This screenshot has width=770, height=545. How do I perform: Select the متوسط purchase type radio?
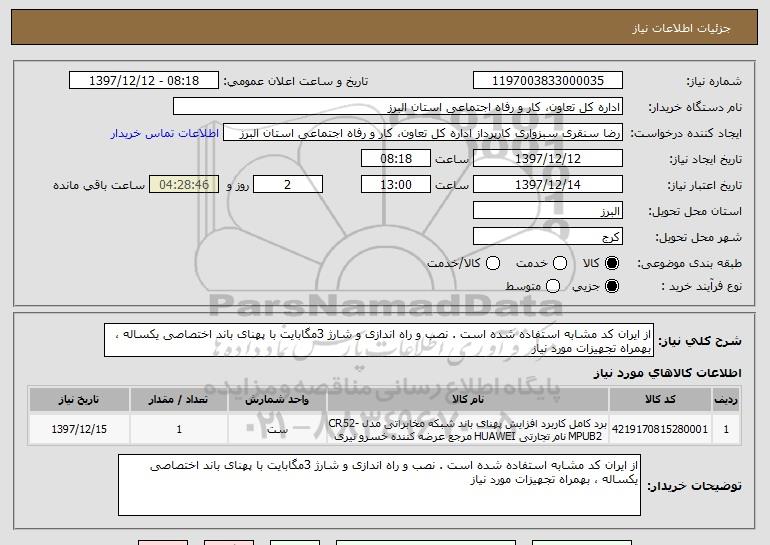[553, 286]
